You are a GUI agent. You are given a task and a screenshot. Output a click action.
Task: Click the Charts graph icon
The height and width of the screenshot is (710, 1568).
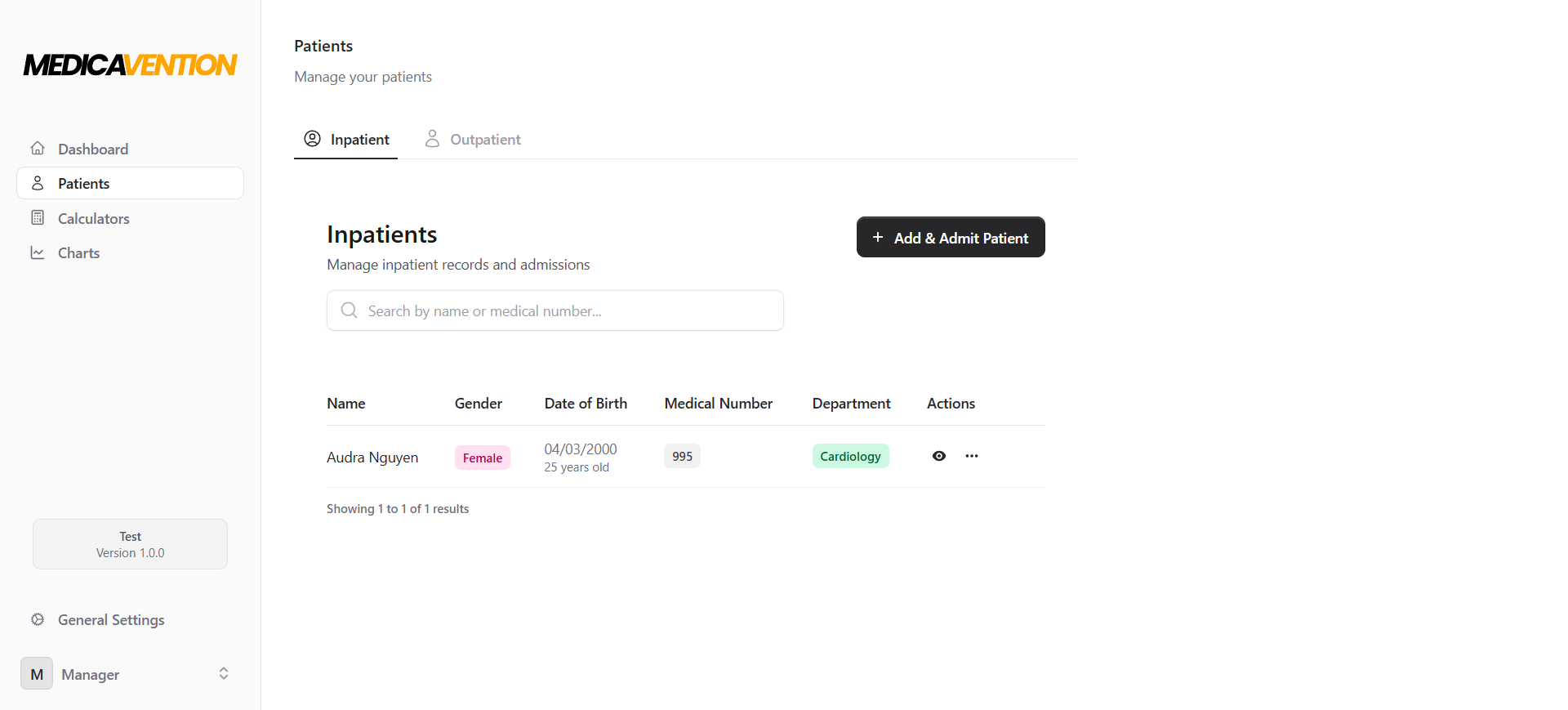tap(38, 253)
